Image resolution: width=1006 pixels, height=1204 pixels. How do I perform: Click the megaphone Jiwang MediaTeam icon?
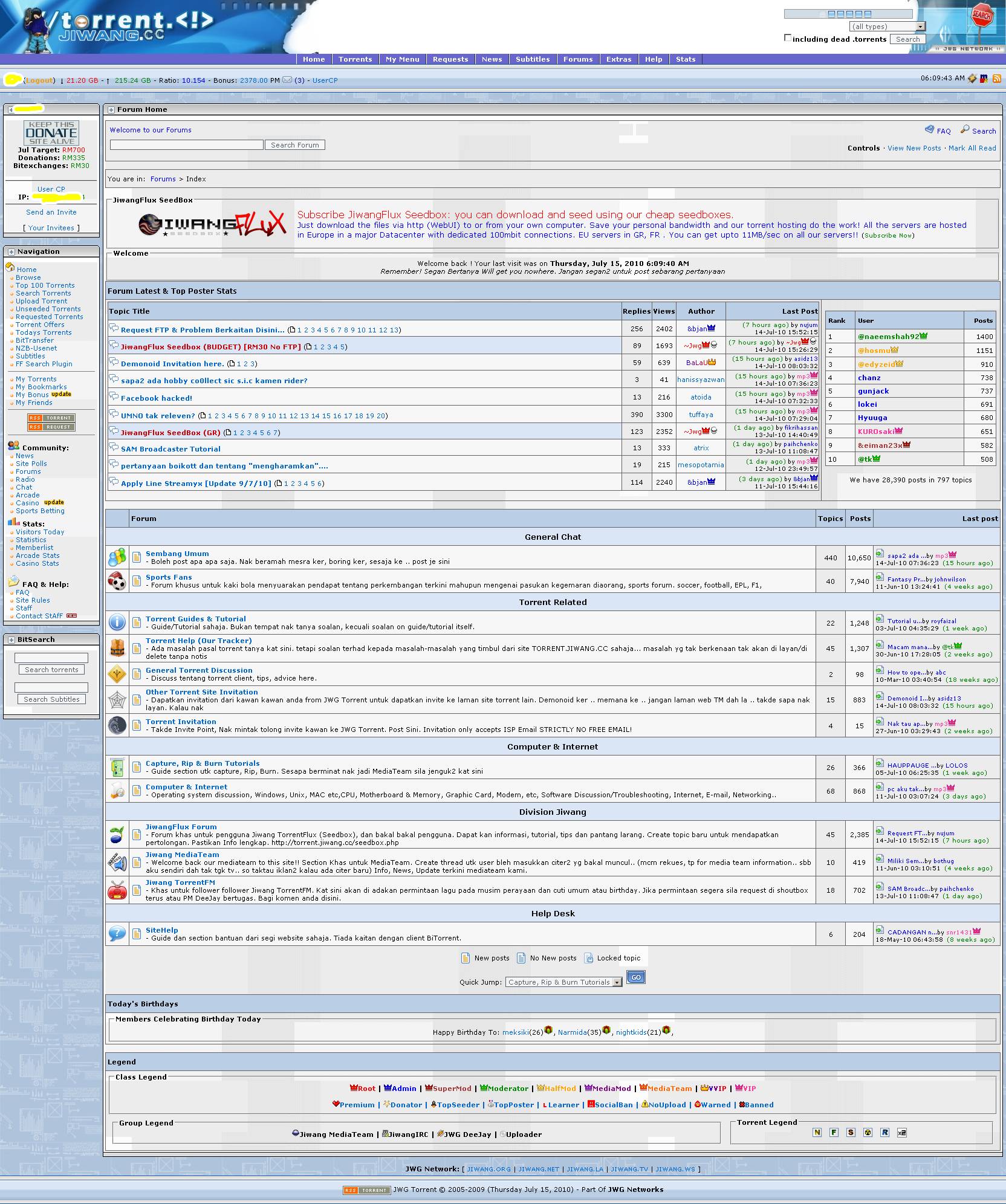pyautogui.click(x=117, y=863)
